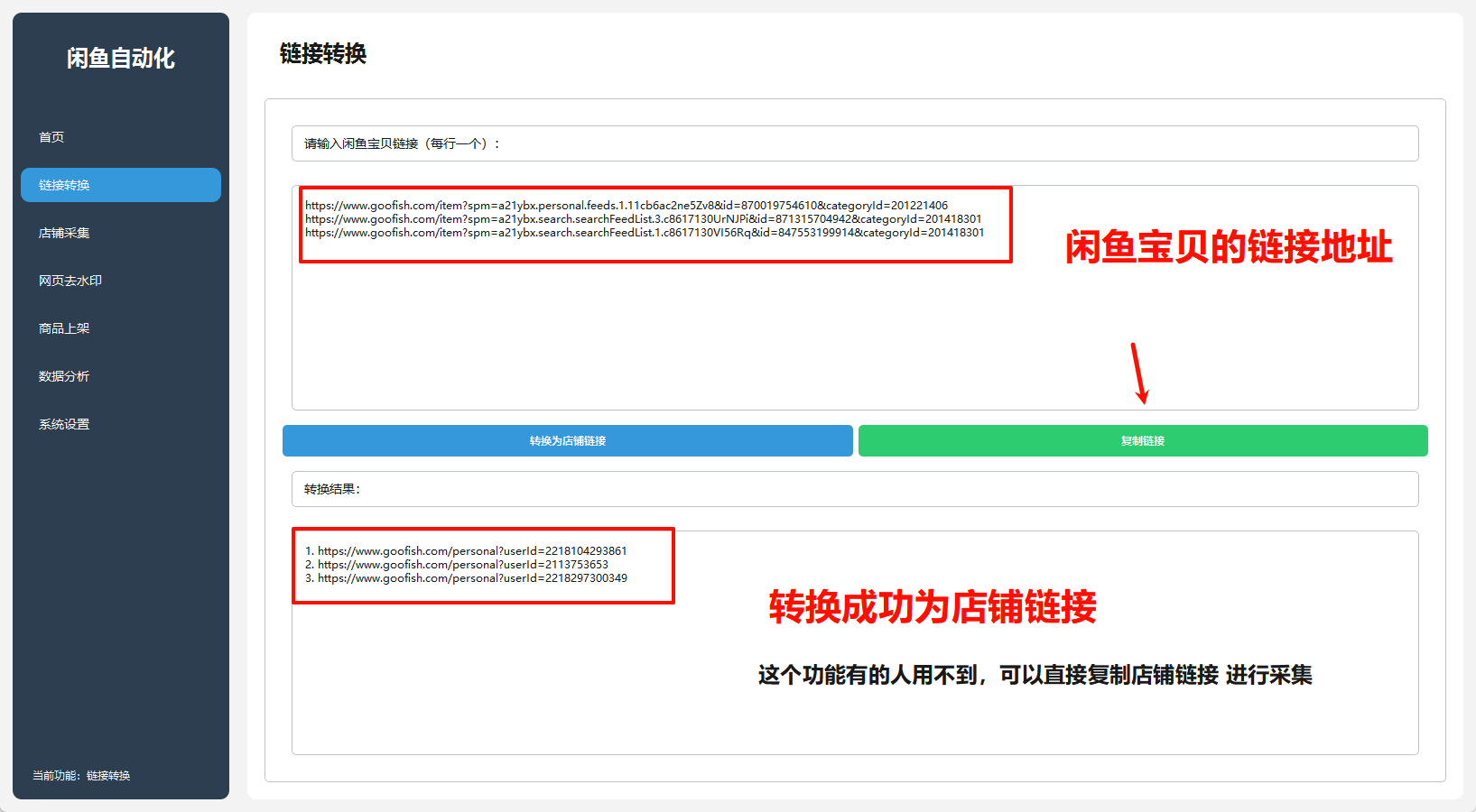Image resolution: width=1476 pixels, height=812 pixels.
Task: Click the 链接转换 page heading
Action: pyautogui.click(x=323, y=54)
